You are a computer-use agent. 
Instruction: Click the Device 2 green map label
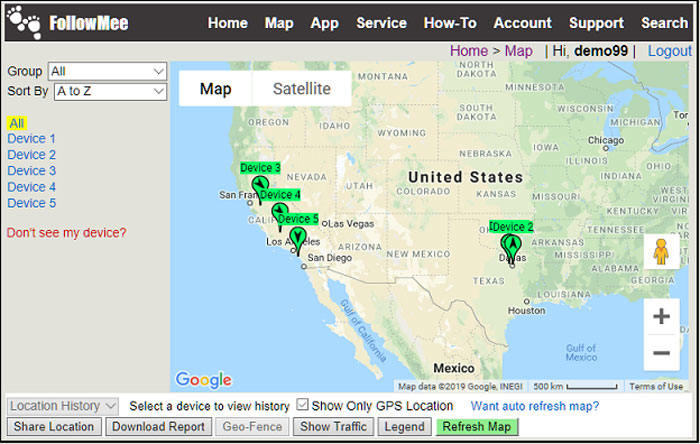pyautogui.click(x=511, y=227)
